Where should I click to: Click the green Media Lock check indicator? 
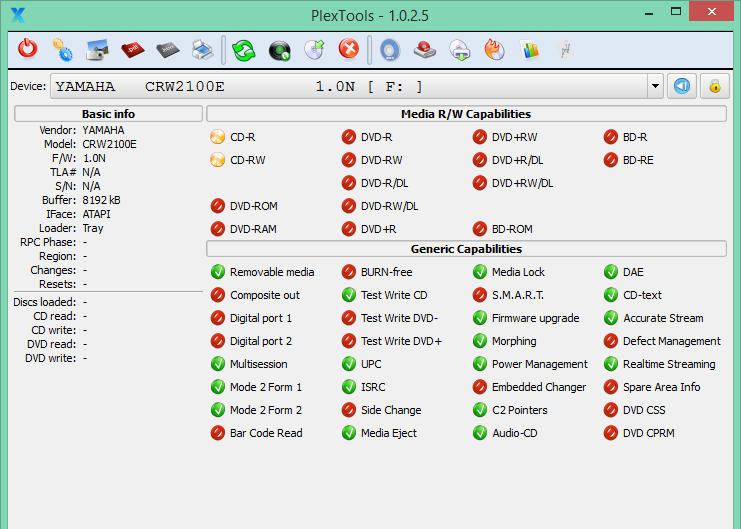click(480, 272)
